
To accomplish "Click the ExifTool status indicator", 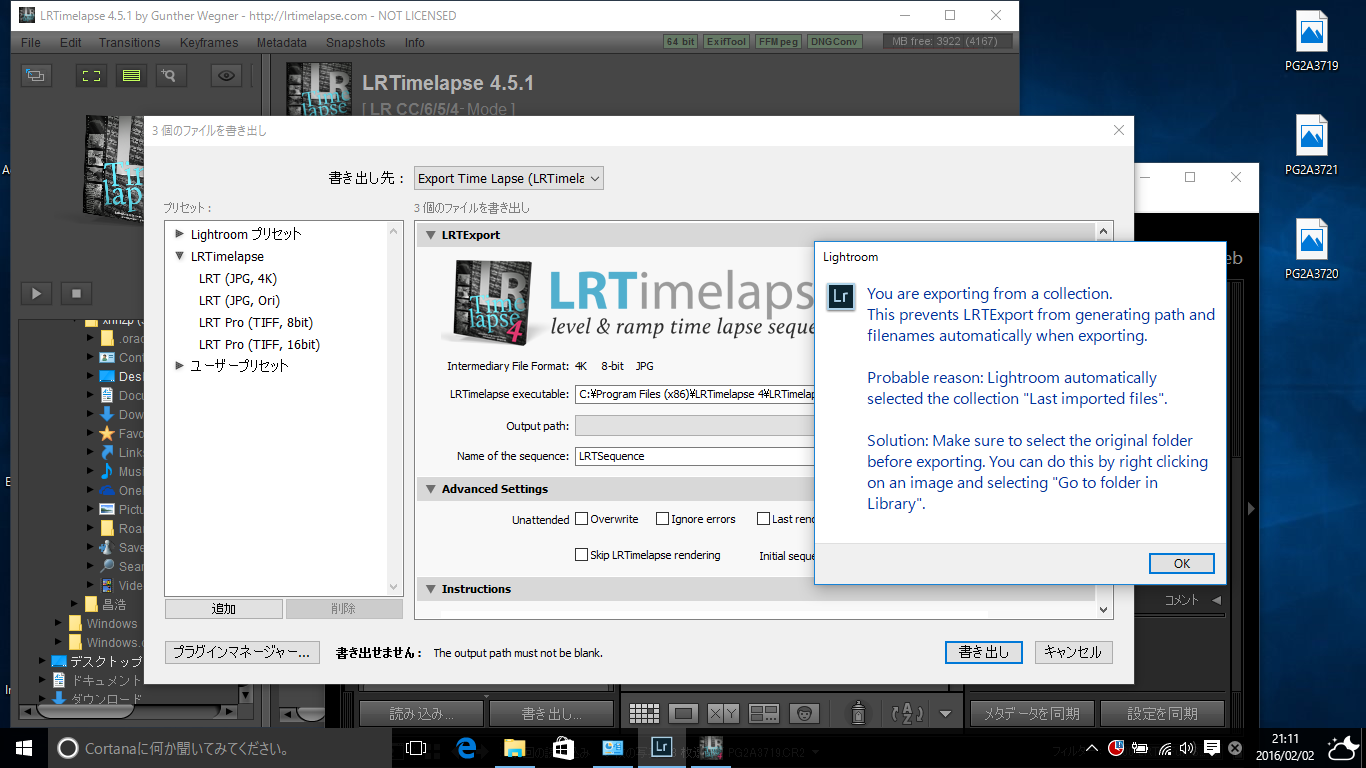I will pyautogui.click(x=726, y=41).
